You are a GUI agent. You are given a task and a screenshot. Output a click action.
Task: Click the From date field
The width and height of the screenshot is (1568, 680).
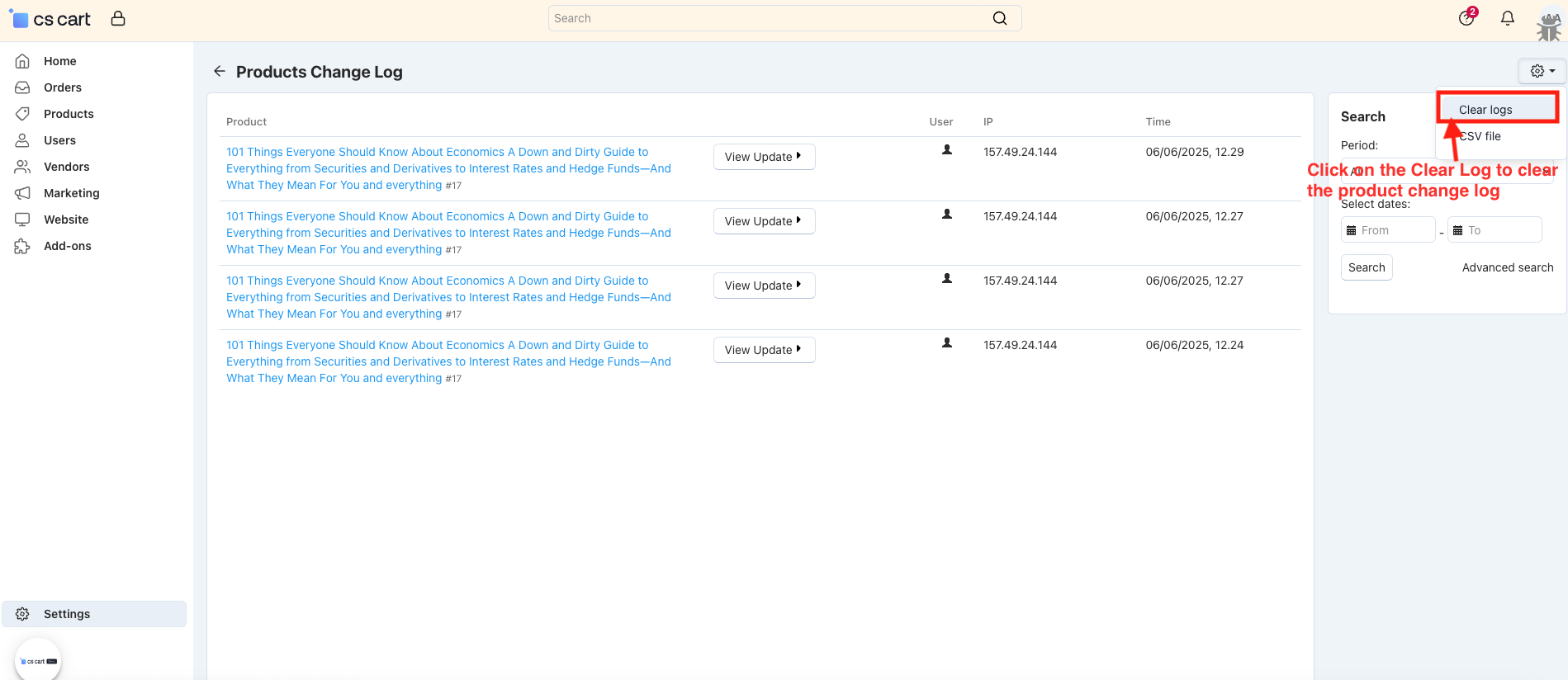(x=1388, y=229)
